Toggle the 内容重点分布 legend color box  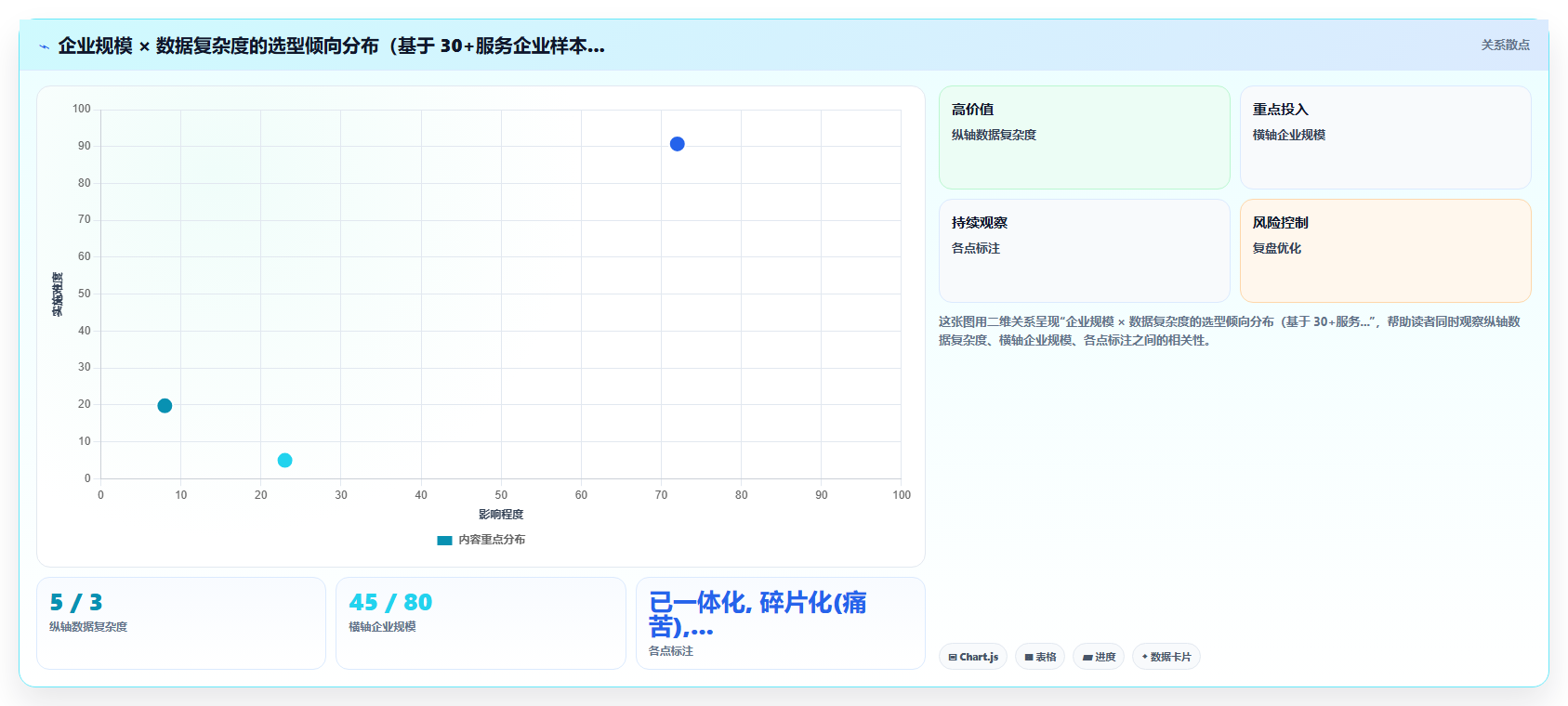[444, 540]
